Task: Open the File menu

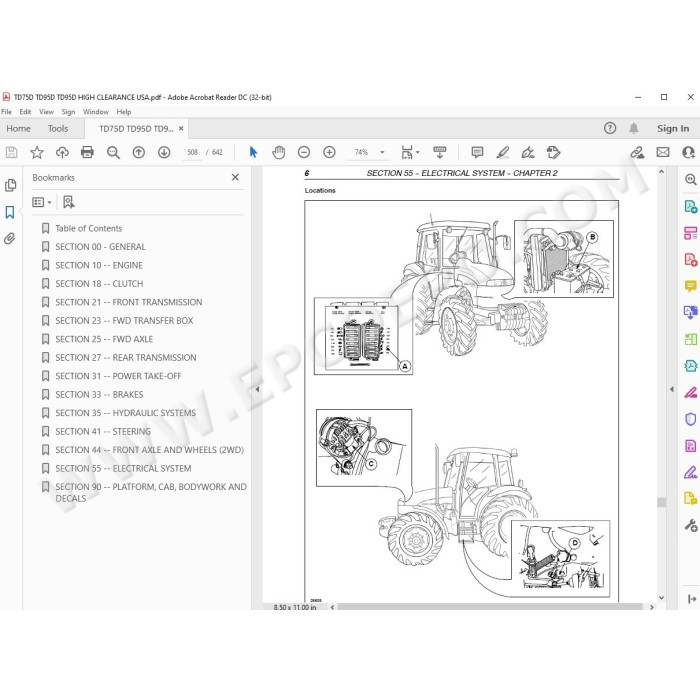Action: (6, 112)
